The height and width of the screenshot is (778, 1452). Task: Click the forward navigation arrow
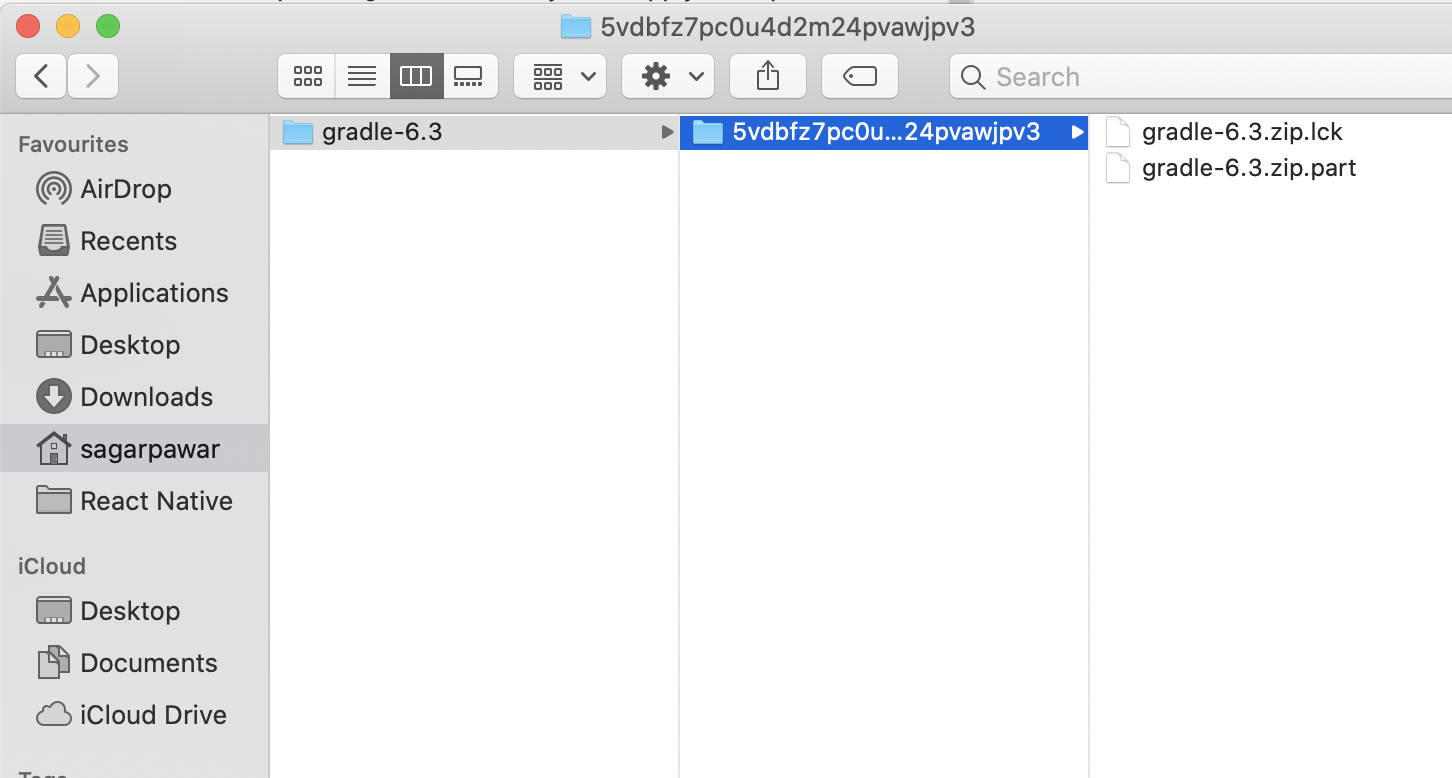click(x=93, y=76)
